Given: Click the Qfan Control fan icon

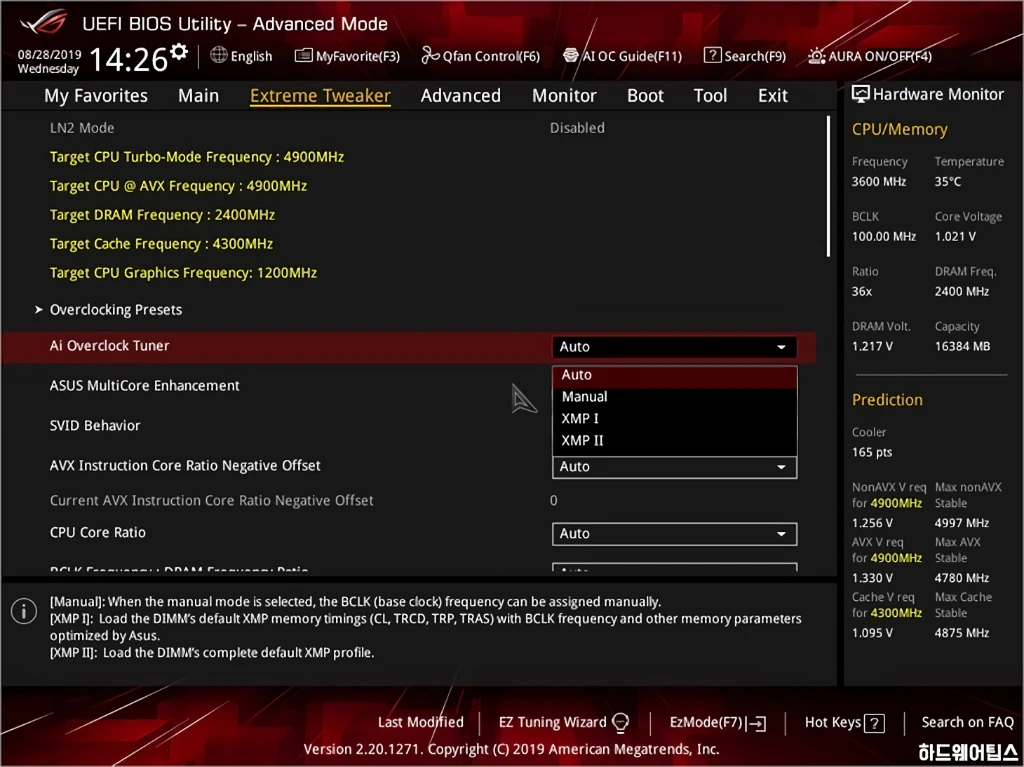Looking at the screenshot, I should click(430, 56).
